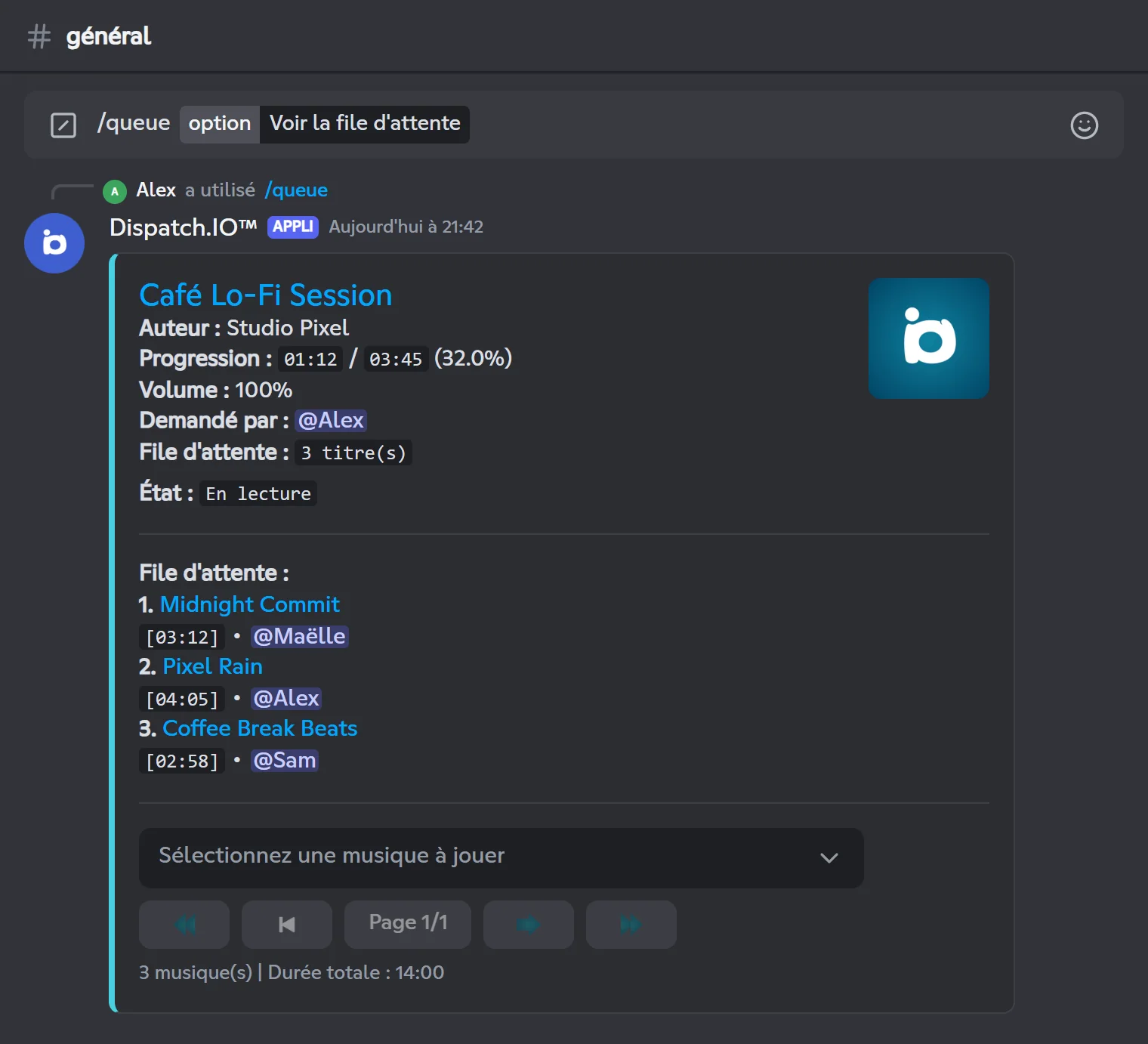Click the 'Auteur : Studio Pixel' line
The height and width of the screenshot is (1044, 1148).
244,328
